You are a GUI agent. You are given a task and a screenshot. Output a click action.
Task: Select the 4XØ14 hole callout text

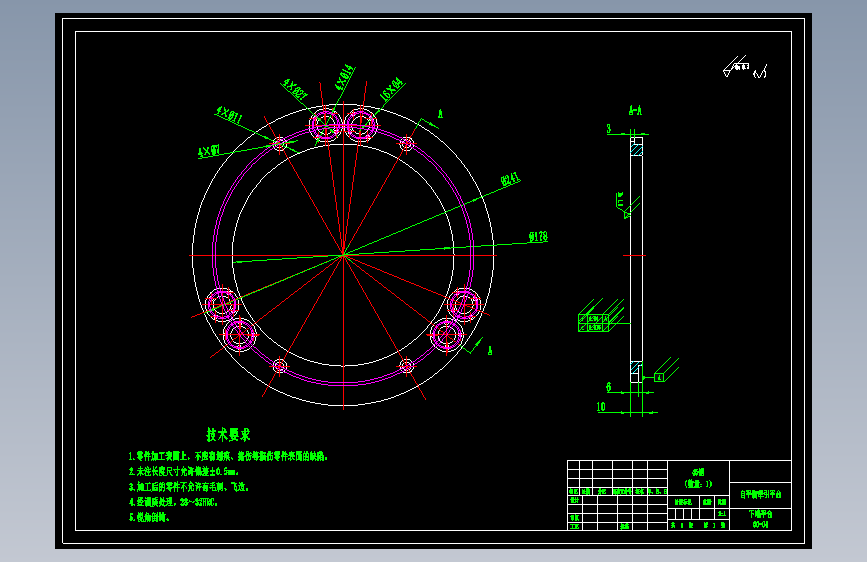(344, 77)
